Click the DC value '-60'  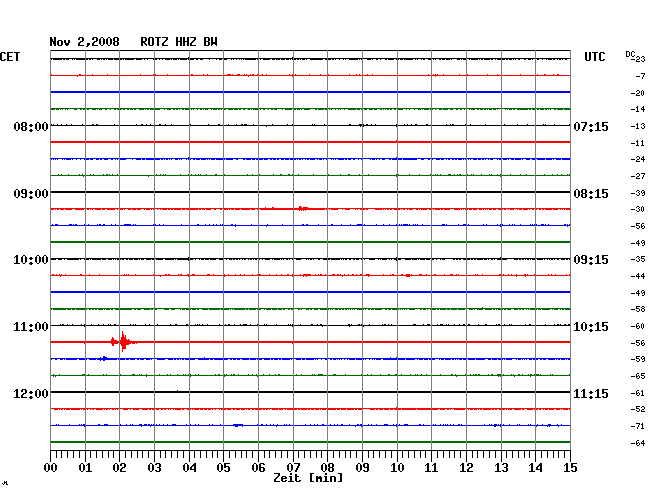click(638, 326)
